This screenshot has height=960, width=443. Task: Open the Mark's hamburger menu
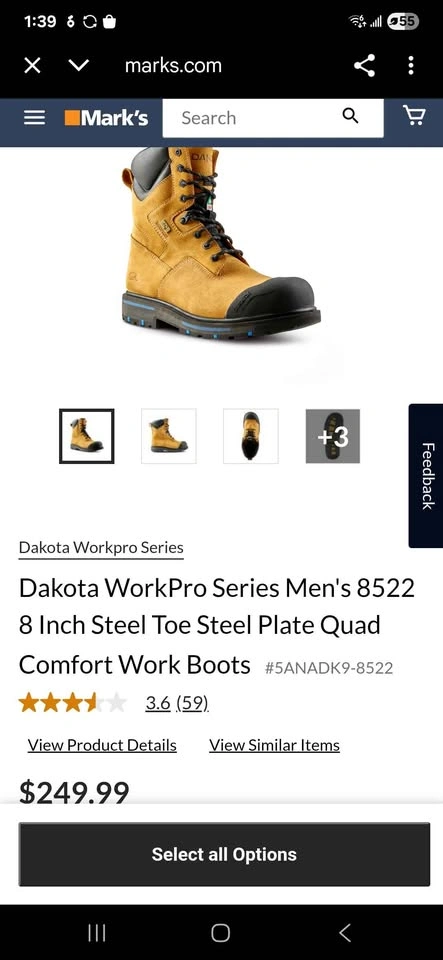[34, 118]
